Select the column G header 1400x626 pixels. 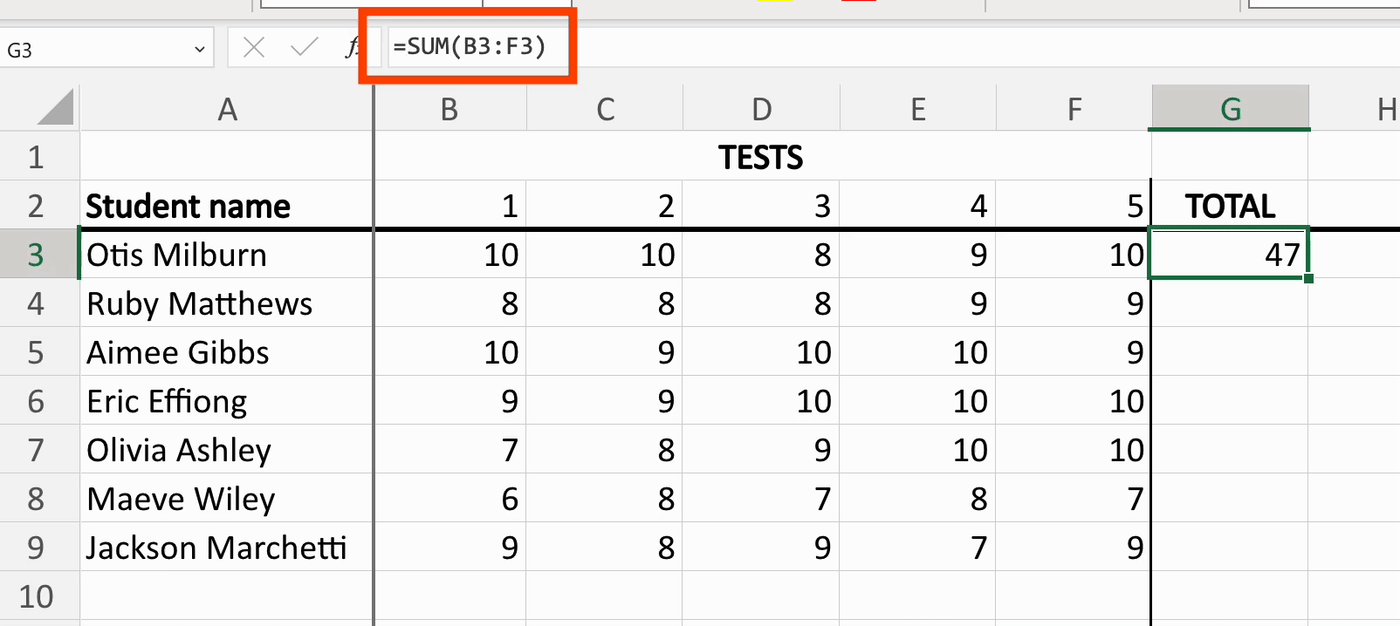pyautogui.click(x=1229, y=106)
